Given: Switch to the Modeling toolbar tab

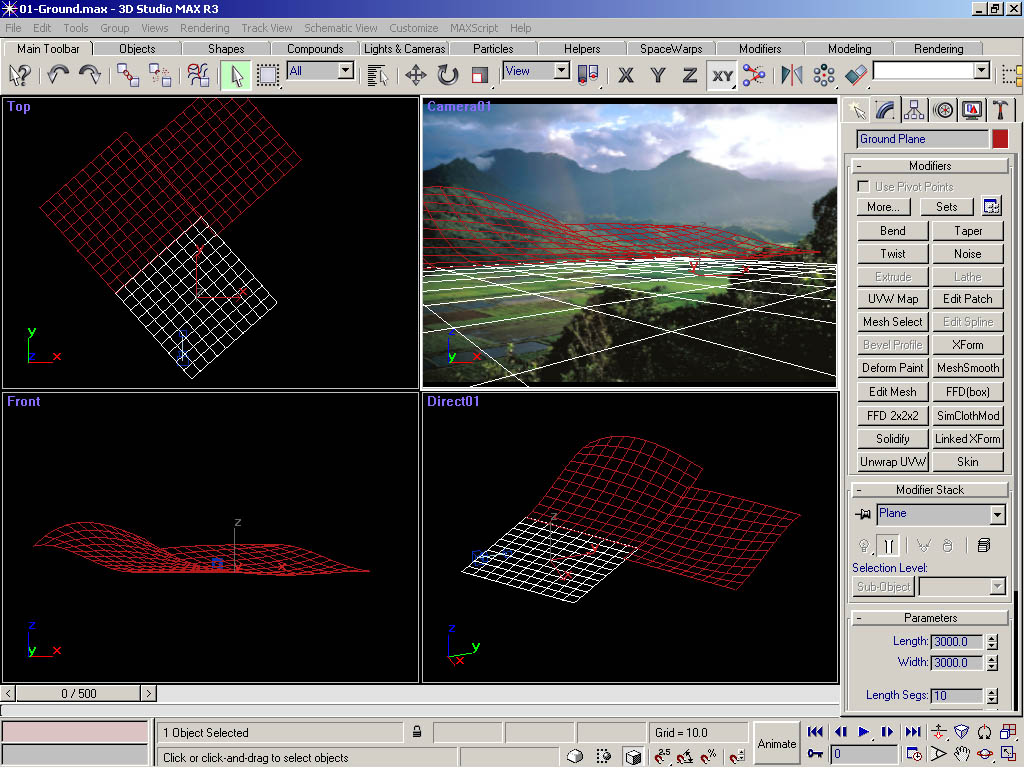Looking at the screenshot, I should (x=848, y=47).
